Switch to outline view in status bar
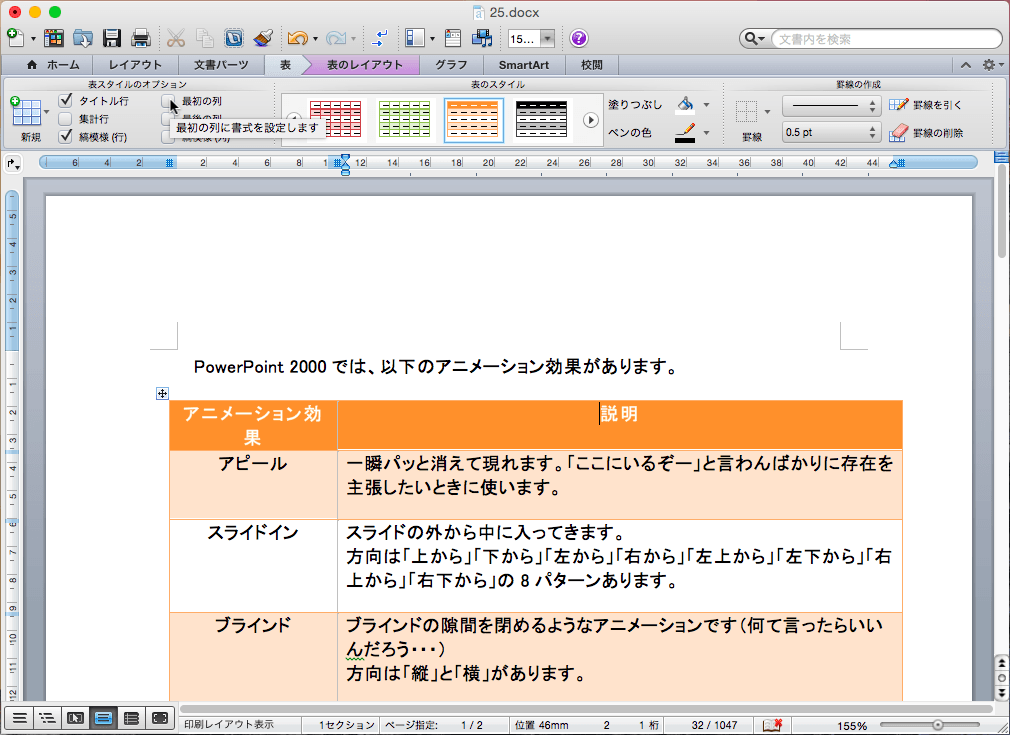The width and height of the screenshot is (1010, 735). pos(46,717)
